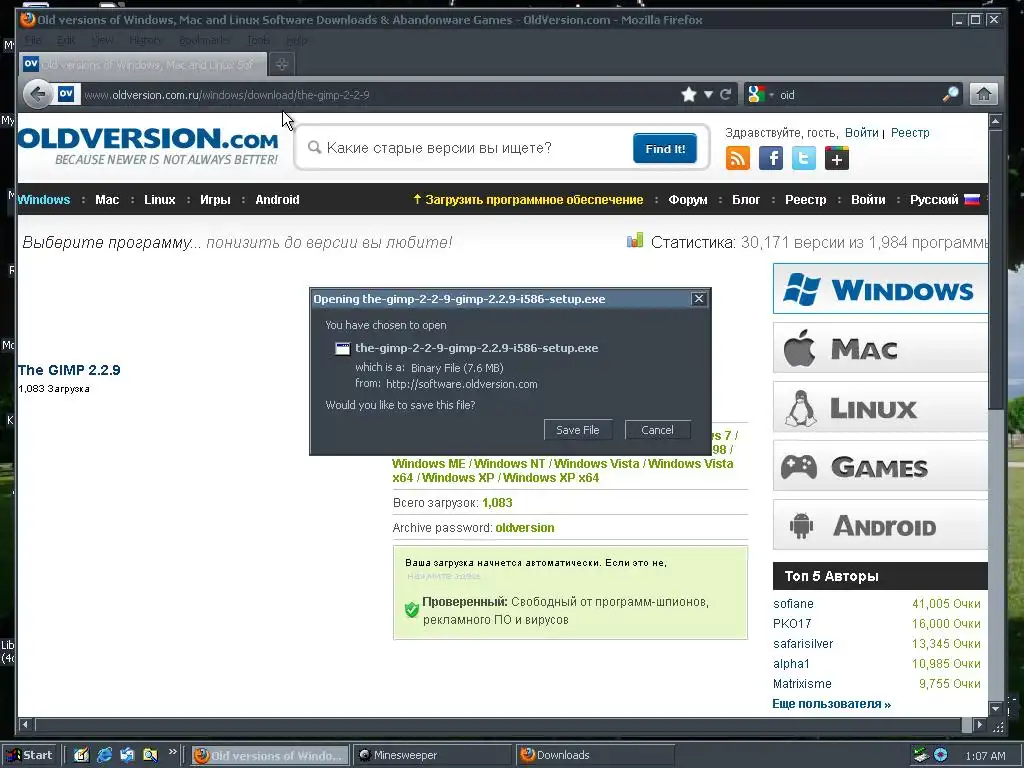Select Mac in the site navigation bar
The height and width of the screenshot is (768, 1024).
point(107,200)
